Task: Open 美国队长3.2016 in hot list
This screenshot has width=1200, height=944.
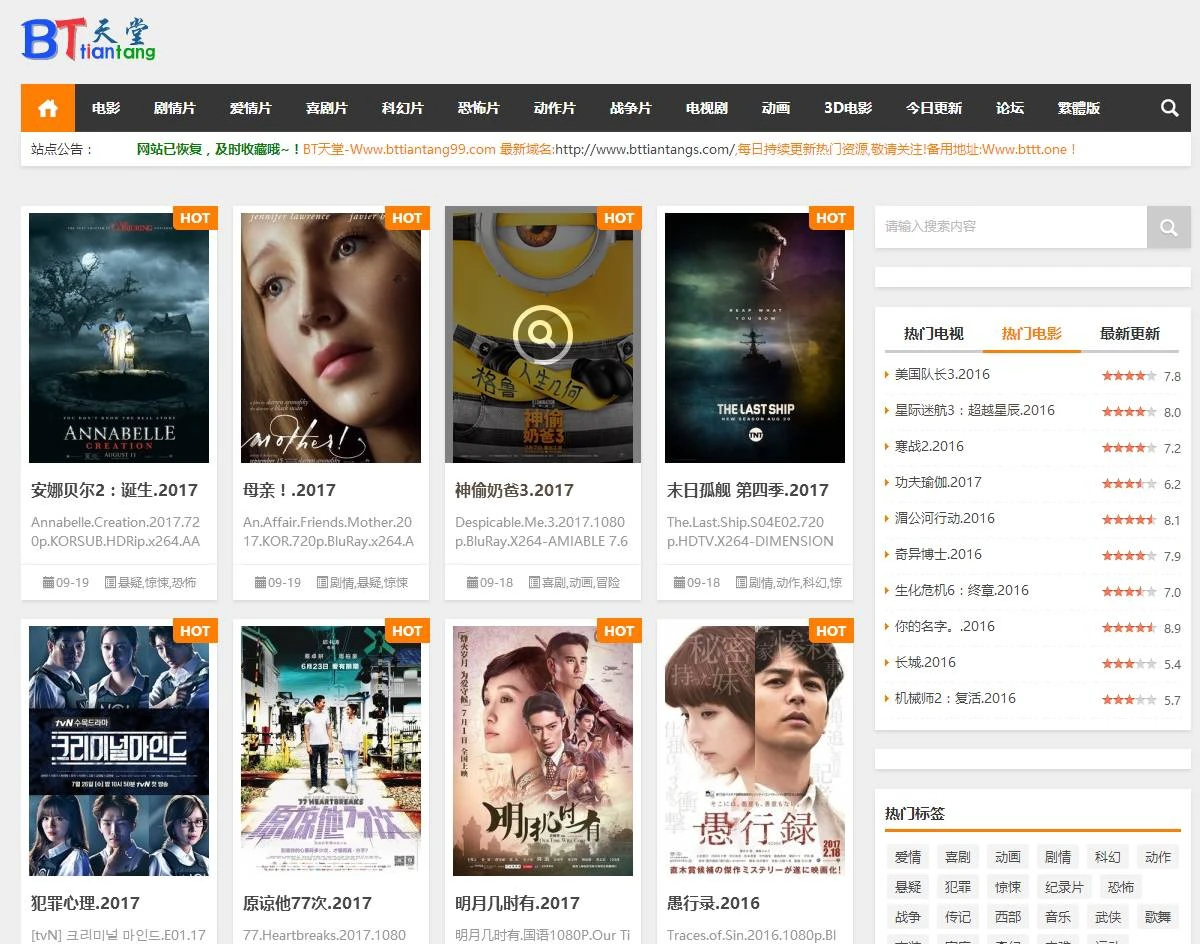Action: pos(942,374)
